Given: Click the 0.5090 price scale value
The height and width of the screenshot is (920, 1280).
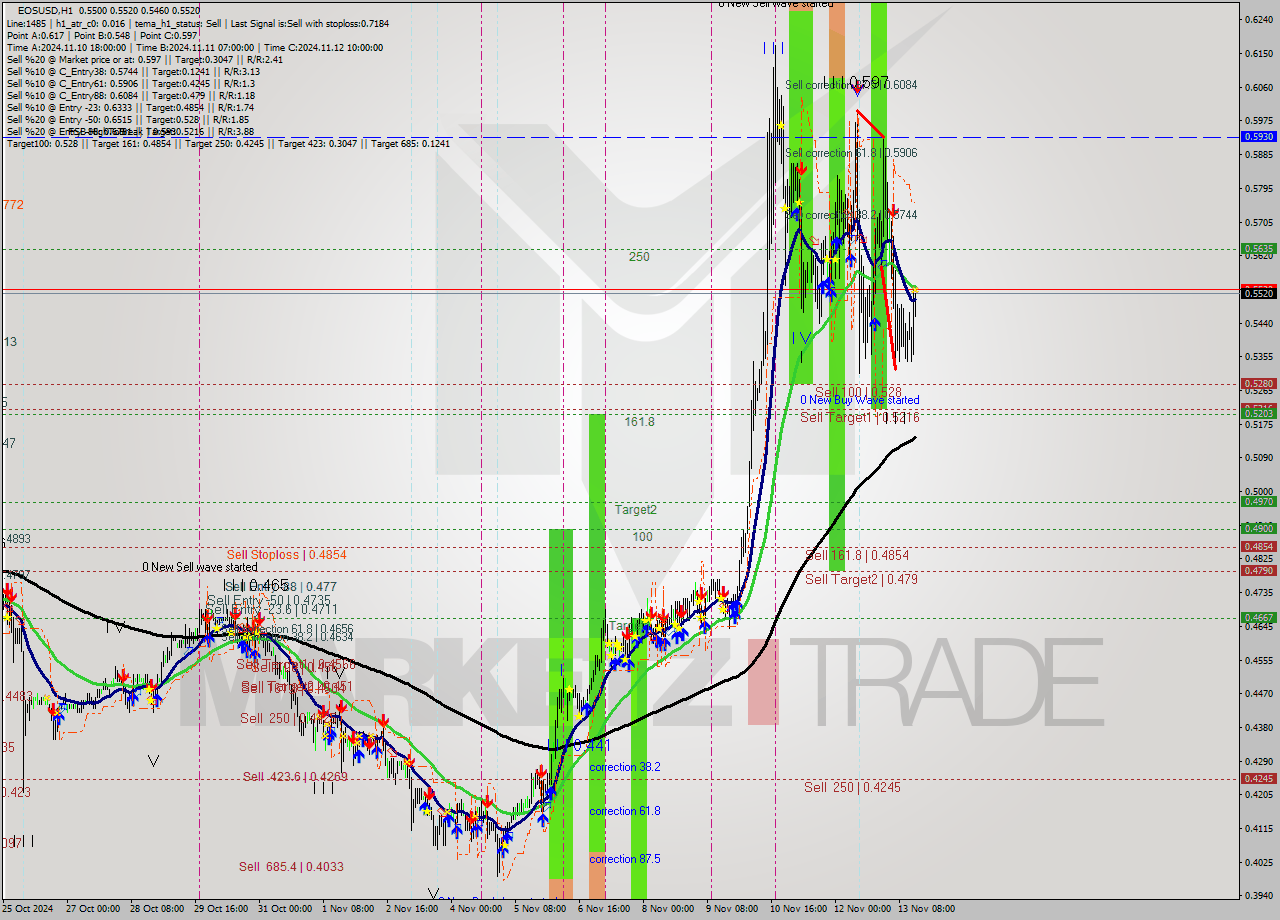Looking at the screenshot, I should pyautogui.click(x=1258, y=458).
